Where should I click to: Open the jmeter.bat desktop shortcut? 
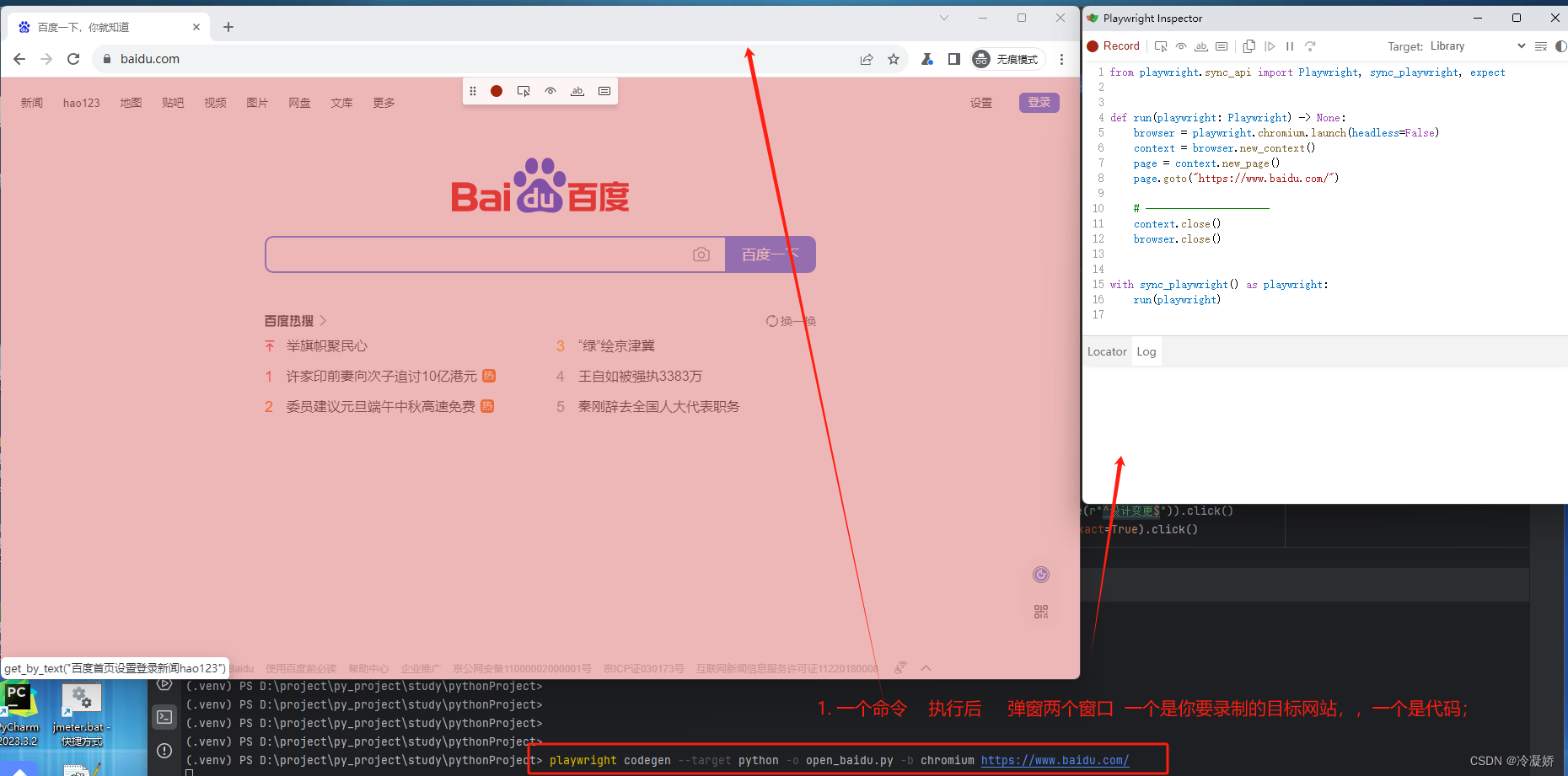point(82,714)
